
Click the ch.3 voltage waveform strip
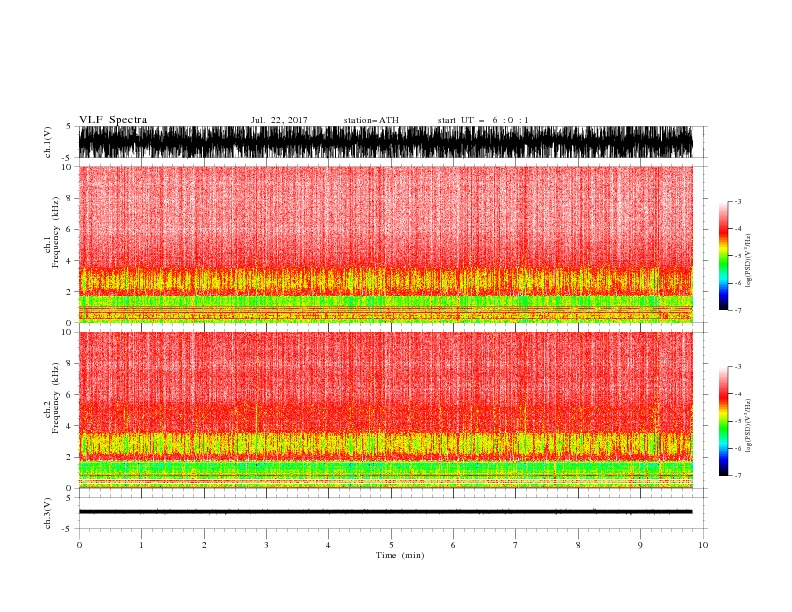385,512
